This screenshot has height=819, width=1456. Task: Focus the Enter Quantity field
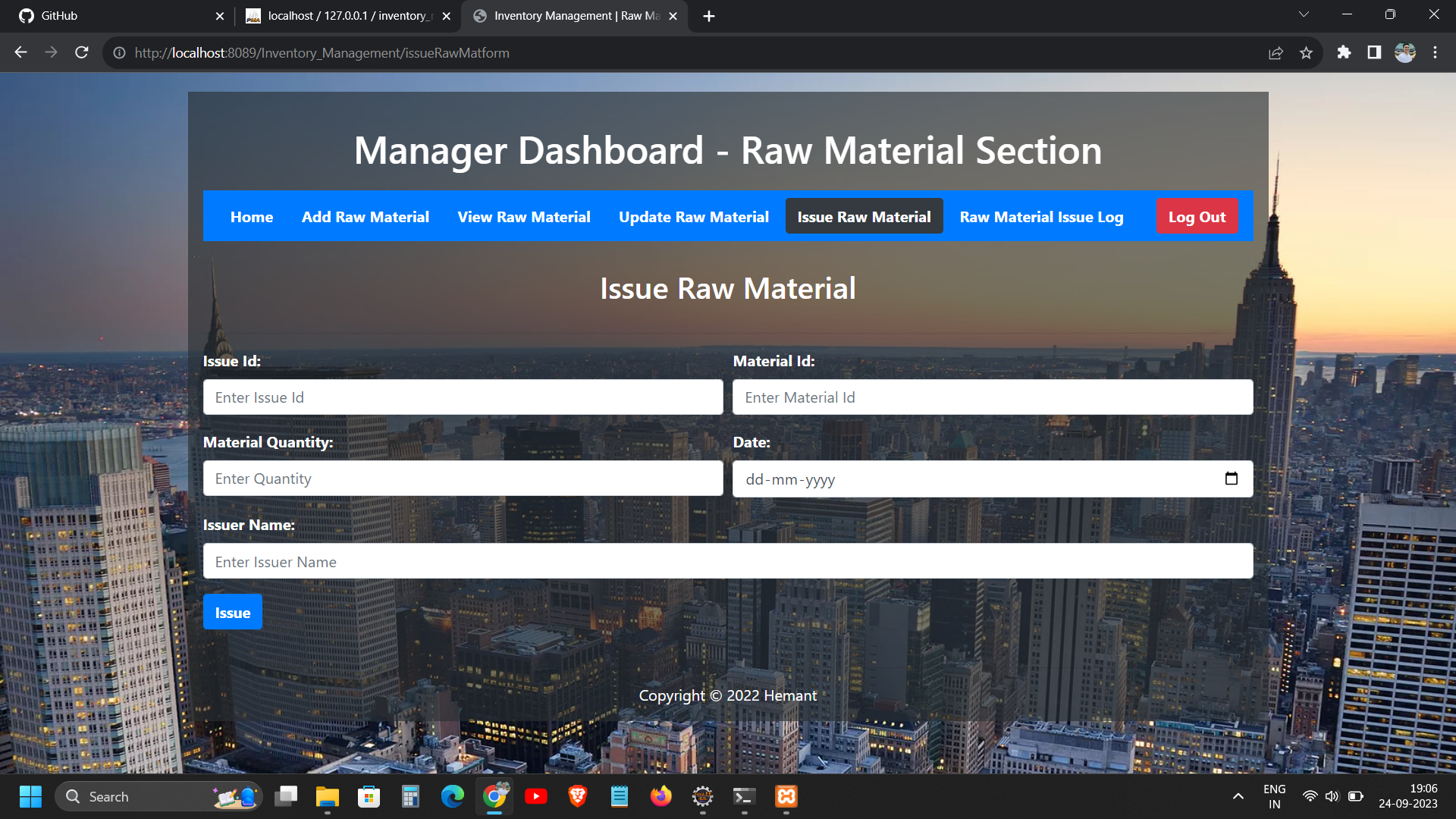[463, 479]
